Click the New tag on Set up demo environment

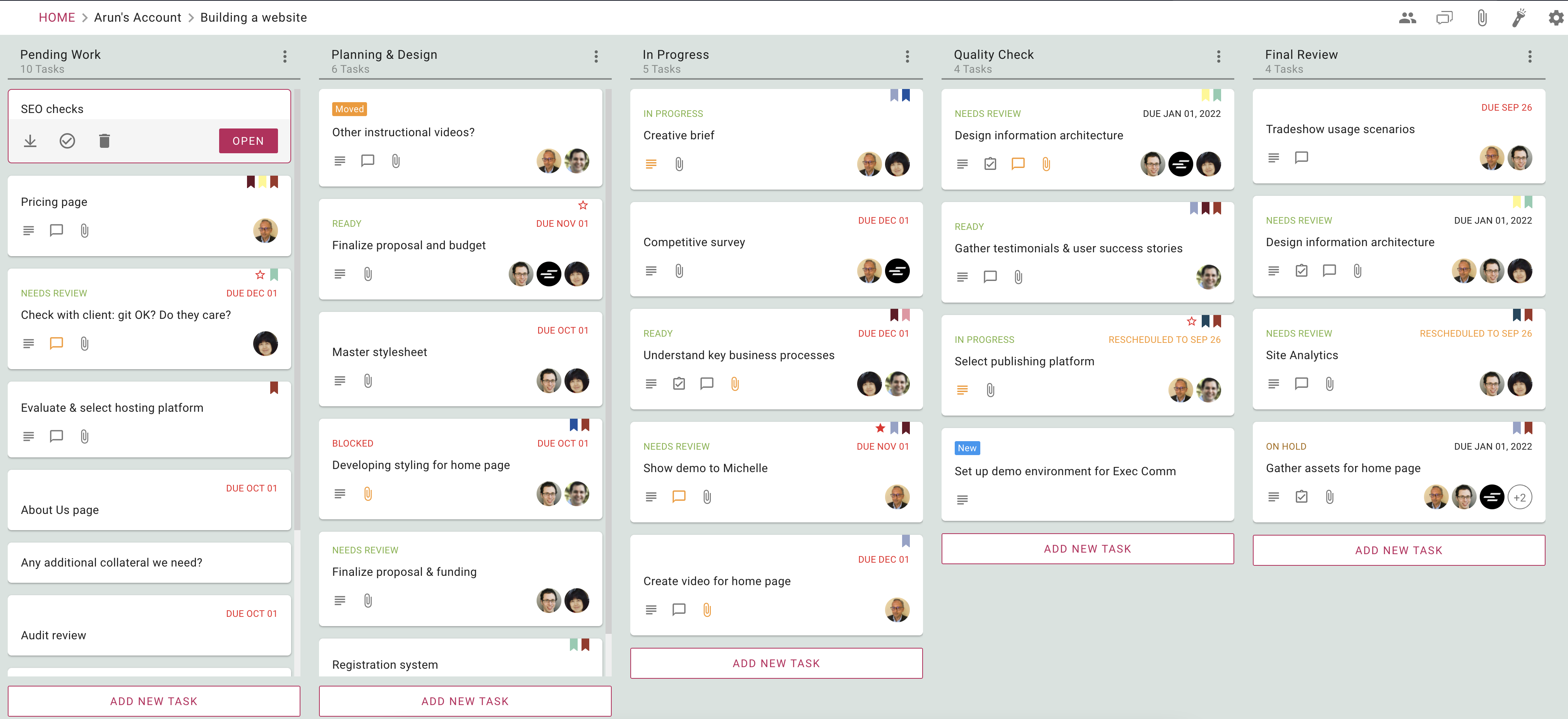[x=967, y=448]
